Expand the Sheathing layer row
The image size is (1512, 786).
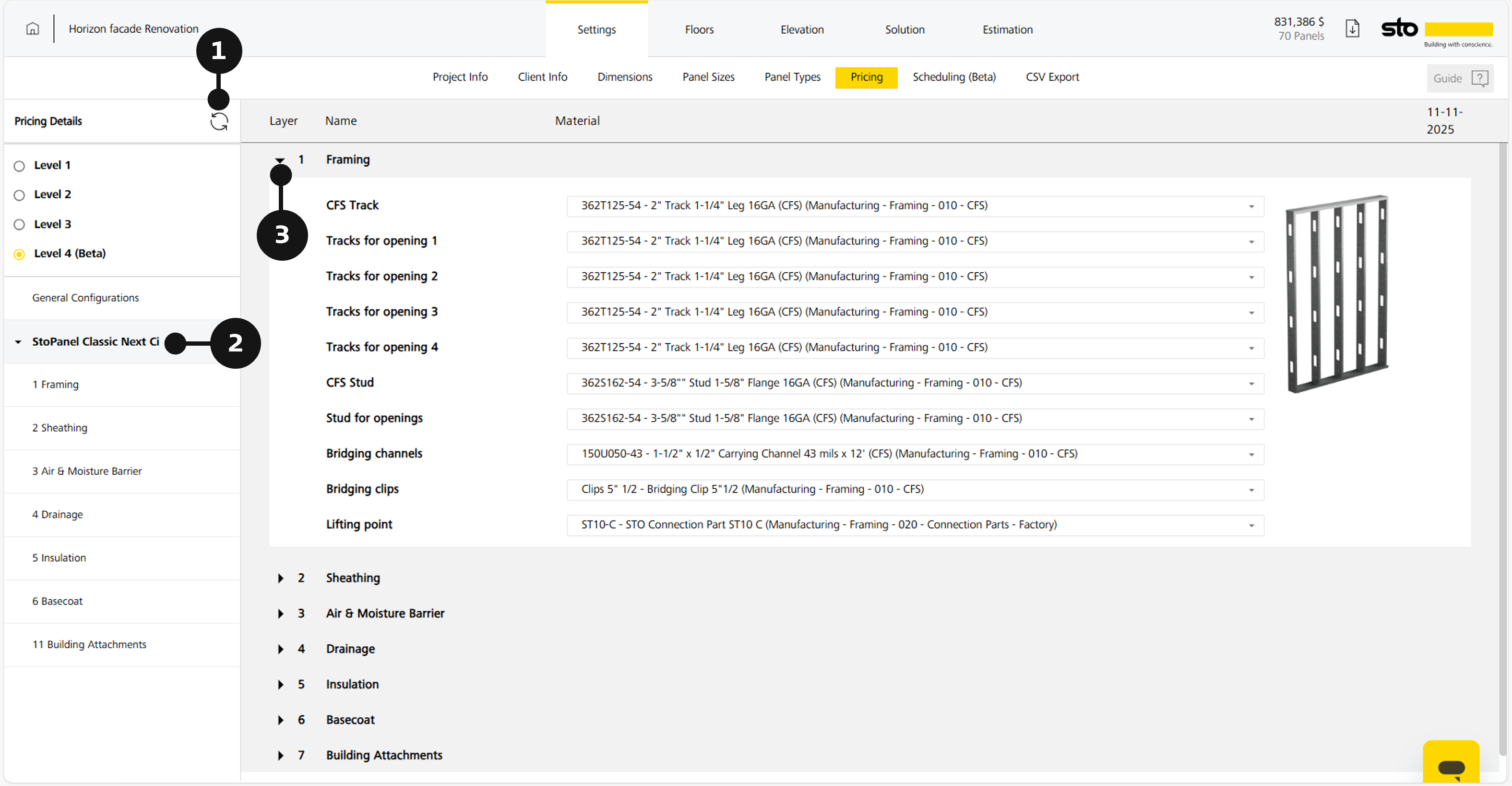[x=281, y=579]
